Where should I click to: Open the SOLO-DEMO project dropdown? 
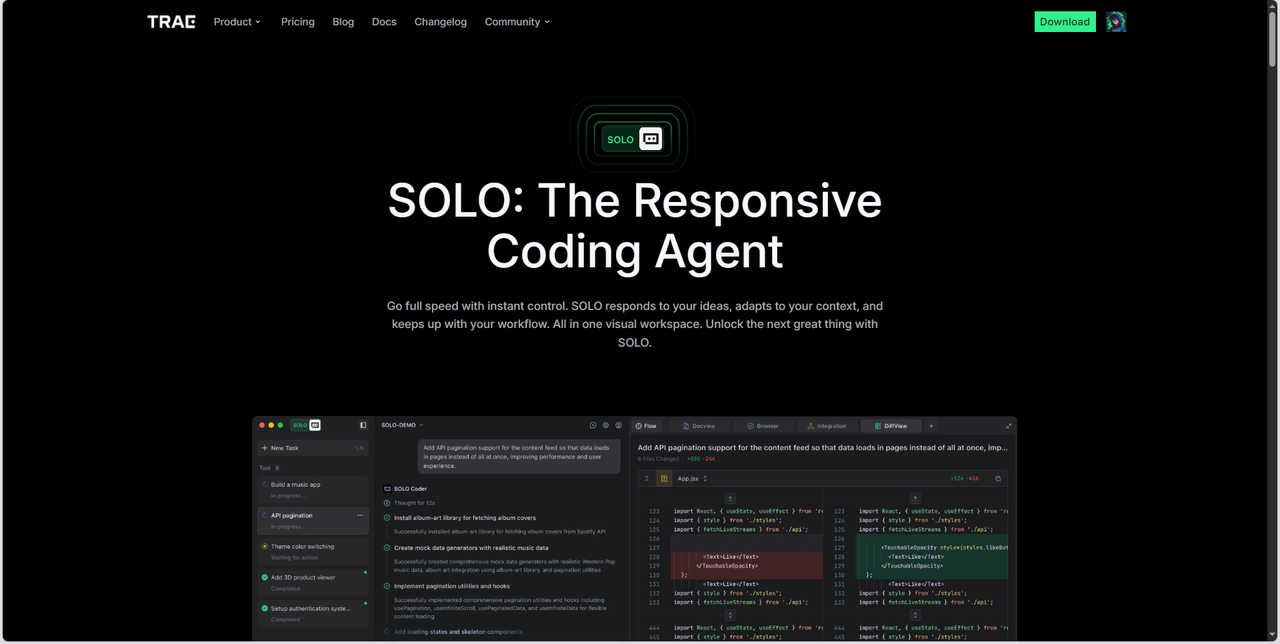[402, 425]
